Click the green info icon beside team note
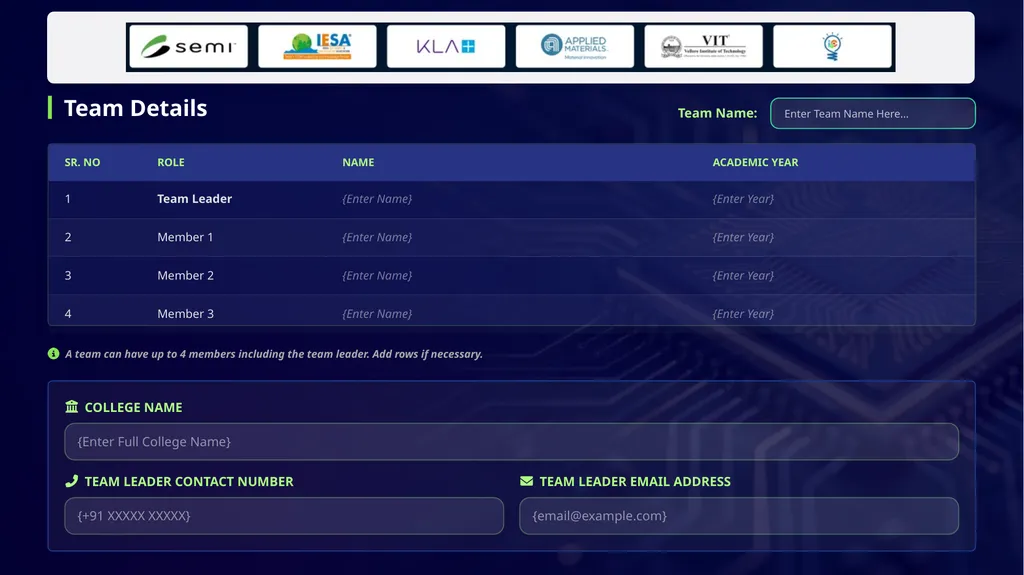 (54, 353)
